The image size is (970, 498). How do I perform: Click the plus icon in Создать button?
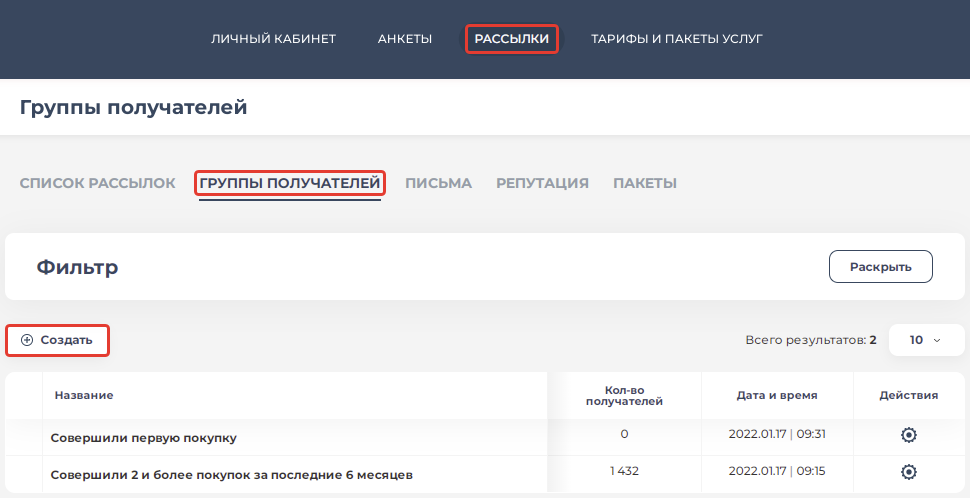(27, 340)
